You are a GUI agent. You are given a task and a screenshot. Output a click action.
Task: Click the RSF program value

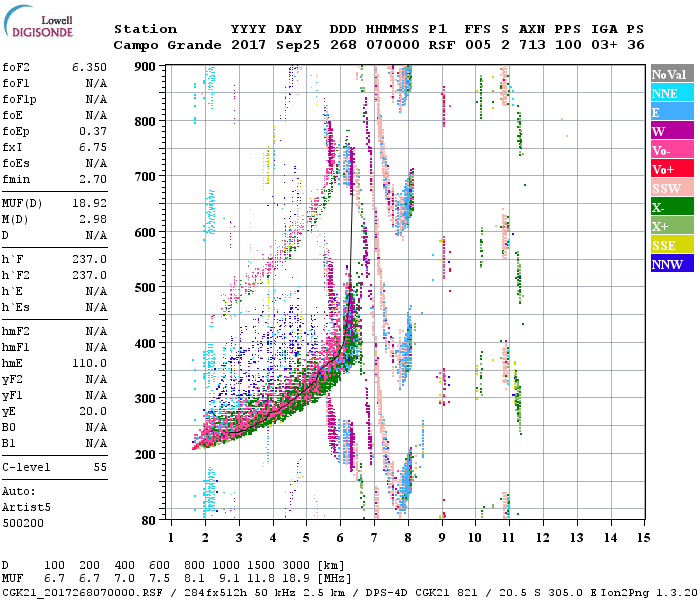442,45
